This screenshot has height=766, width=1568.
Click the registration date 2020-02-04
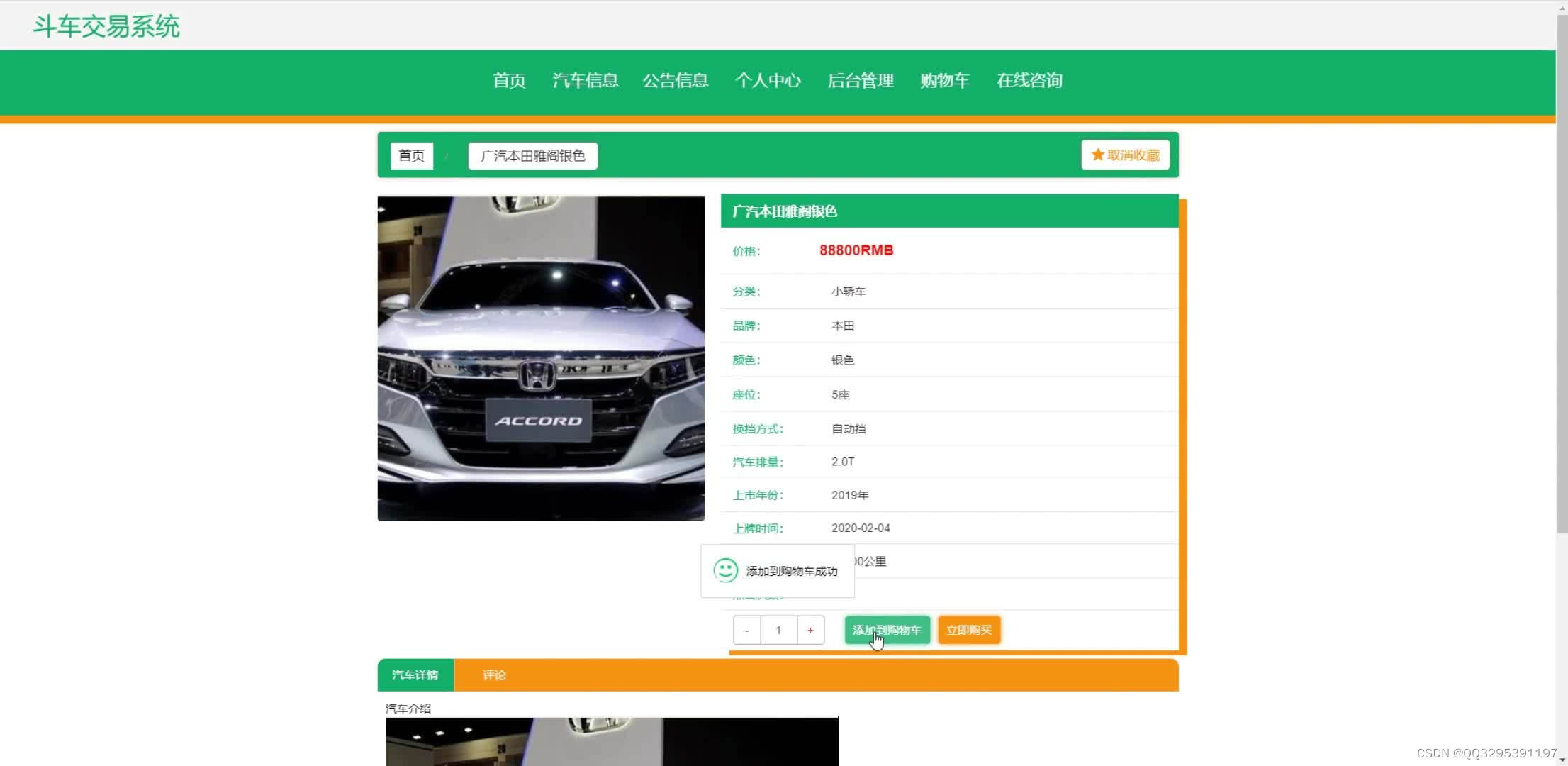point(861,528)
